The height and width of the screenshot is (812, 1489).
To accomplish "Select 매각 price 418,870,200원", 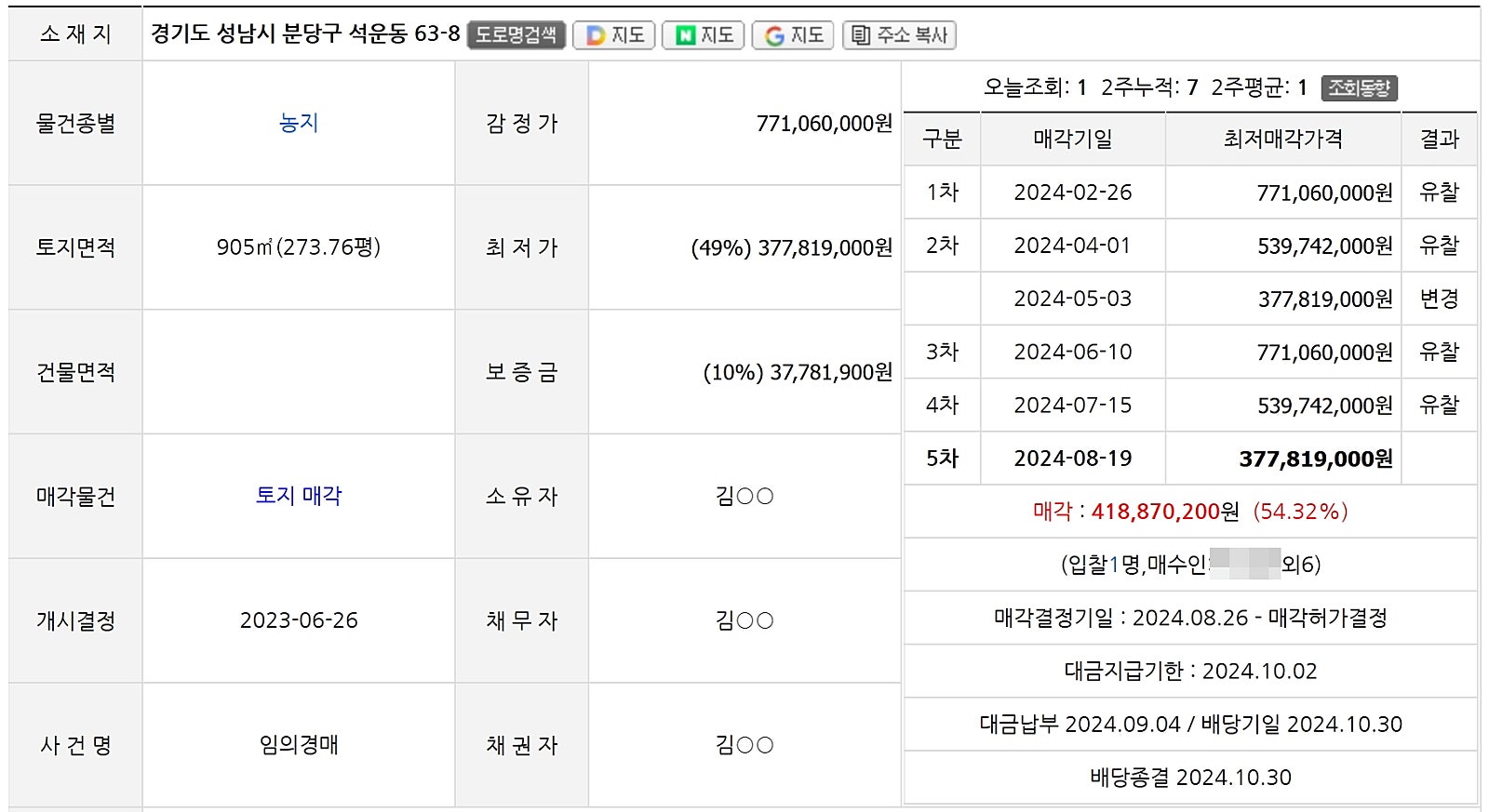I will click(x=1165, y=512).
